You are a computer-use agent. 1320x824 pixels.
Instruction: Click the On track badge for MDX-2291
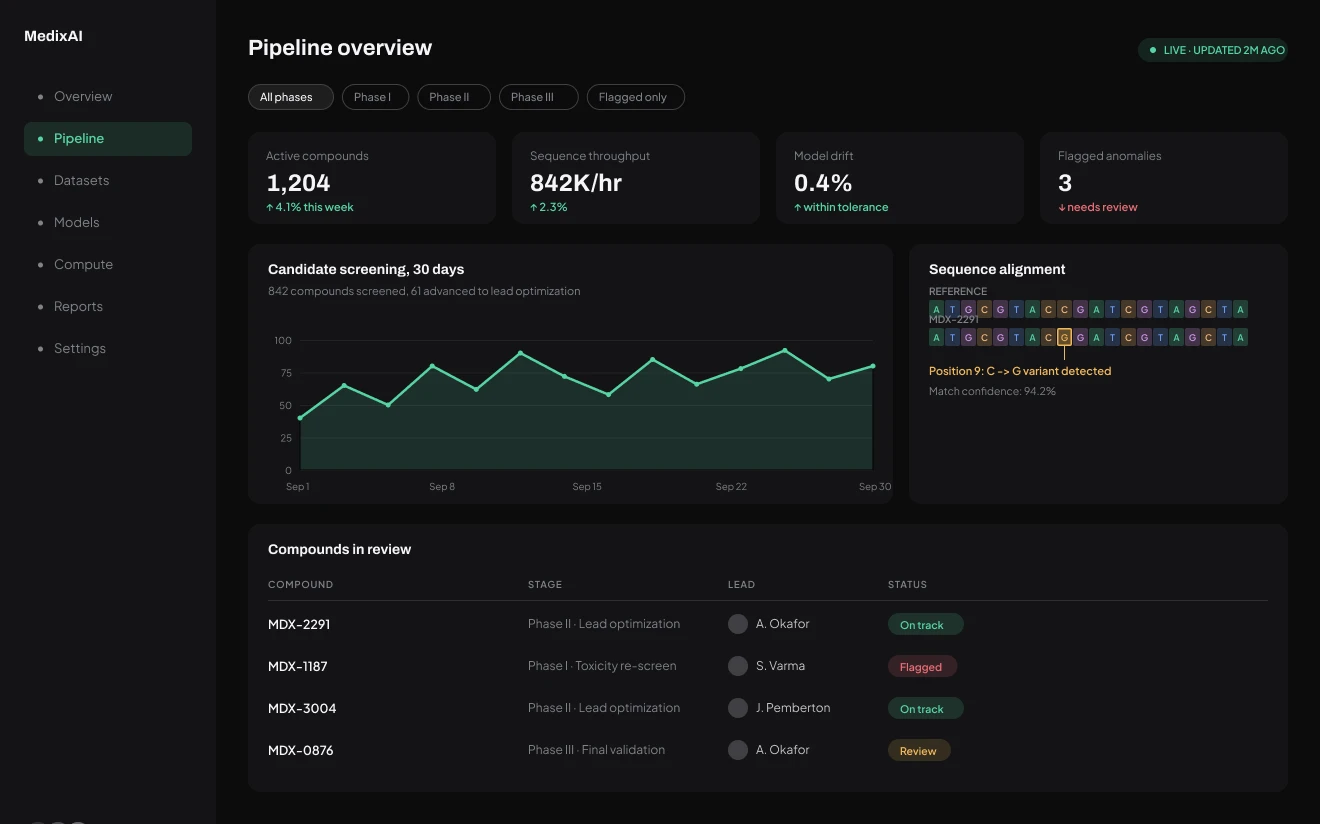[x=925, y=625]
